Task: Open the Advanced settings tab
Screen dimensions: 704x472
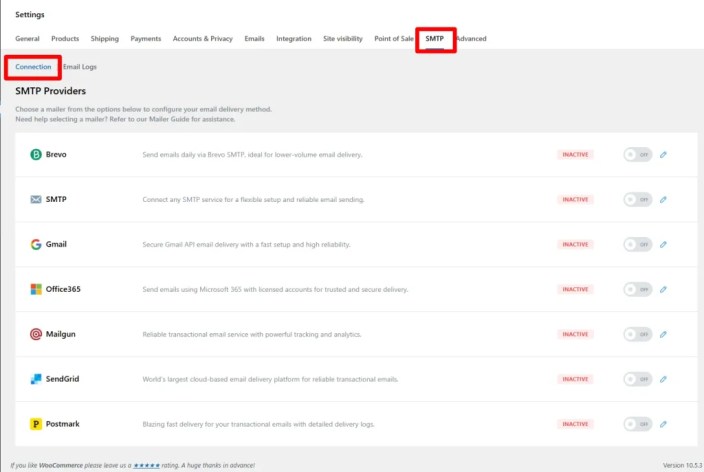Action: click(471, 39)
